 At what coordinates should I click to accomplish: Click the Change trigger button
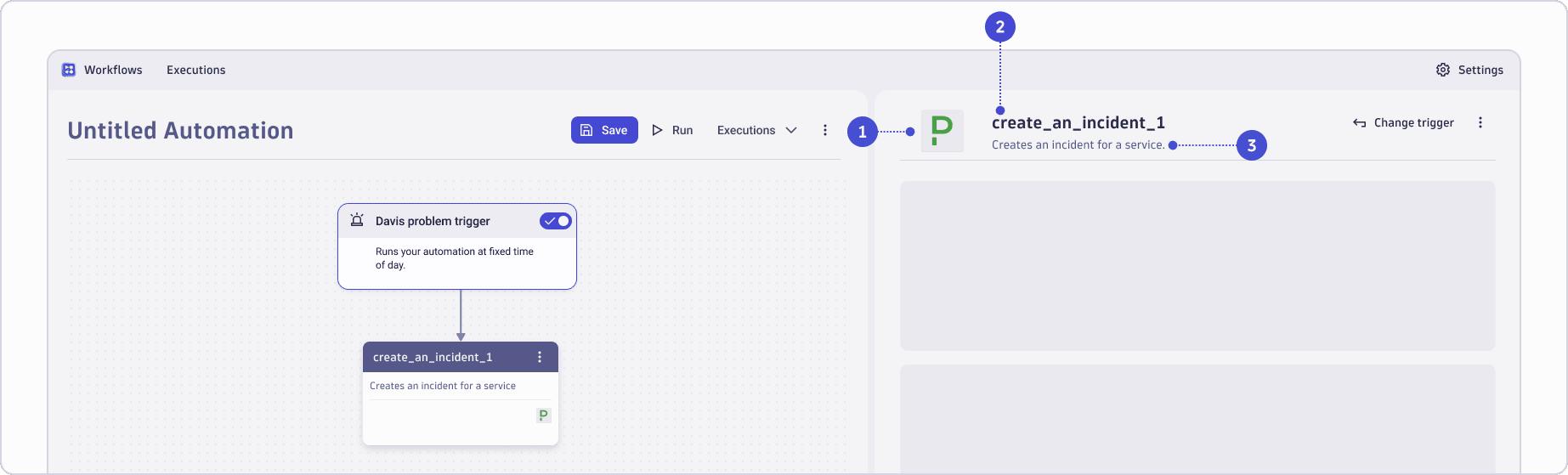tap(1403, 122)
